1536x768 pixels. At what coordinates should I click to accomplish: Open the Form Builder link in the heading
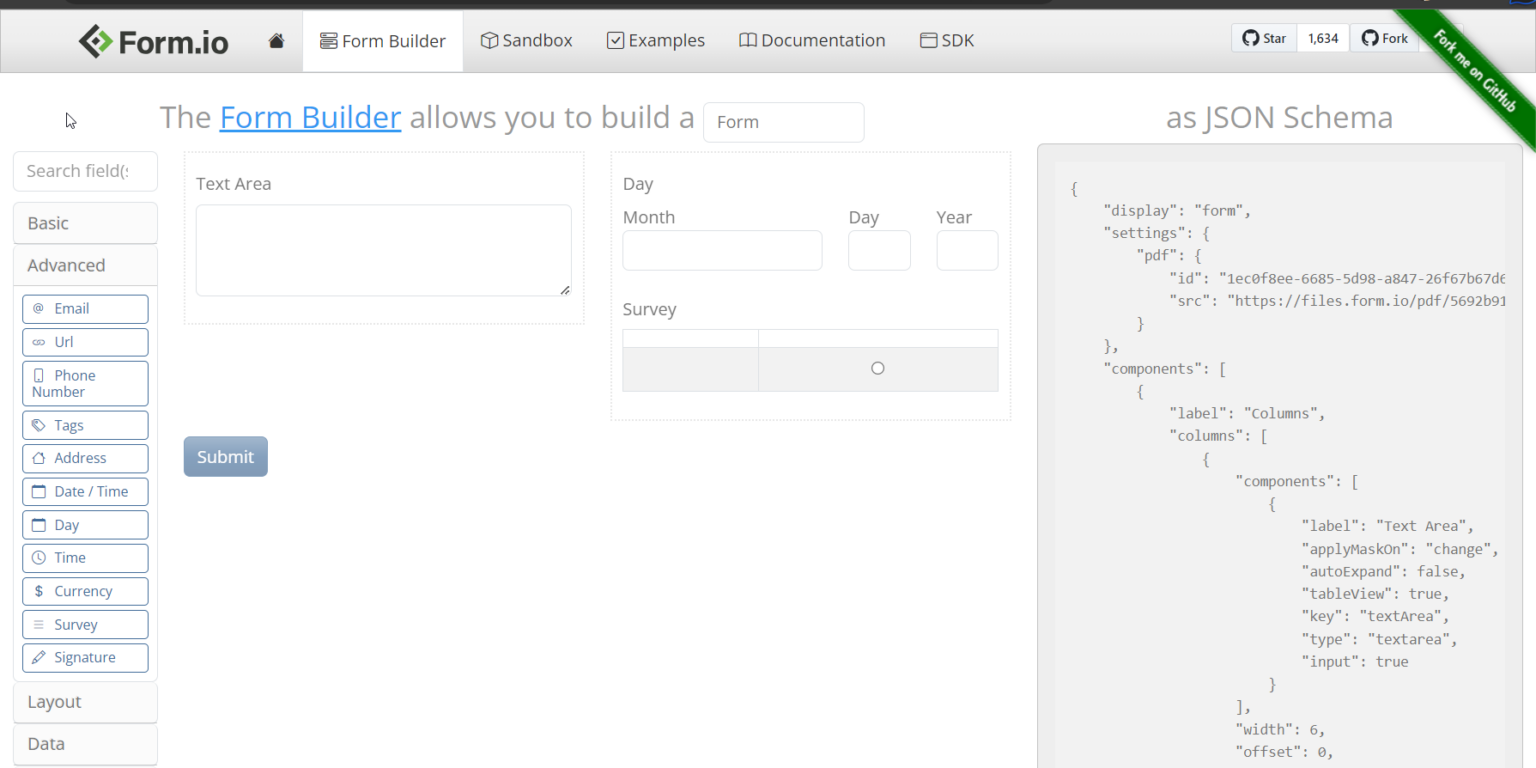click(x=310, y=117)
